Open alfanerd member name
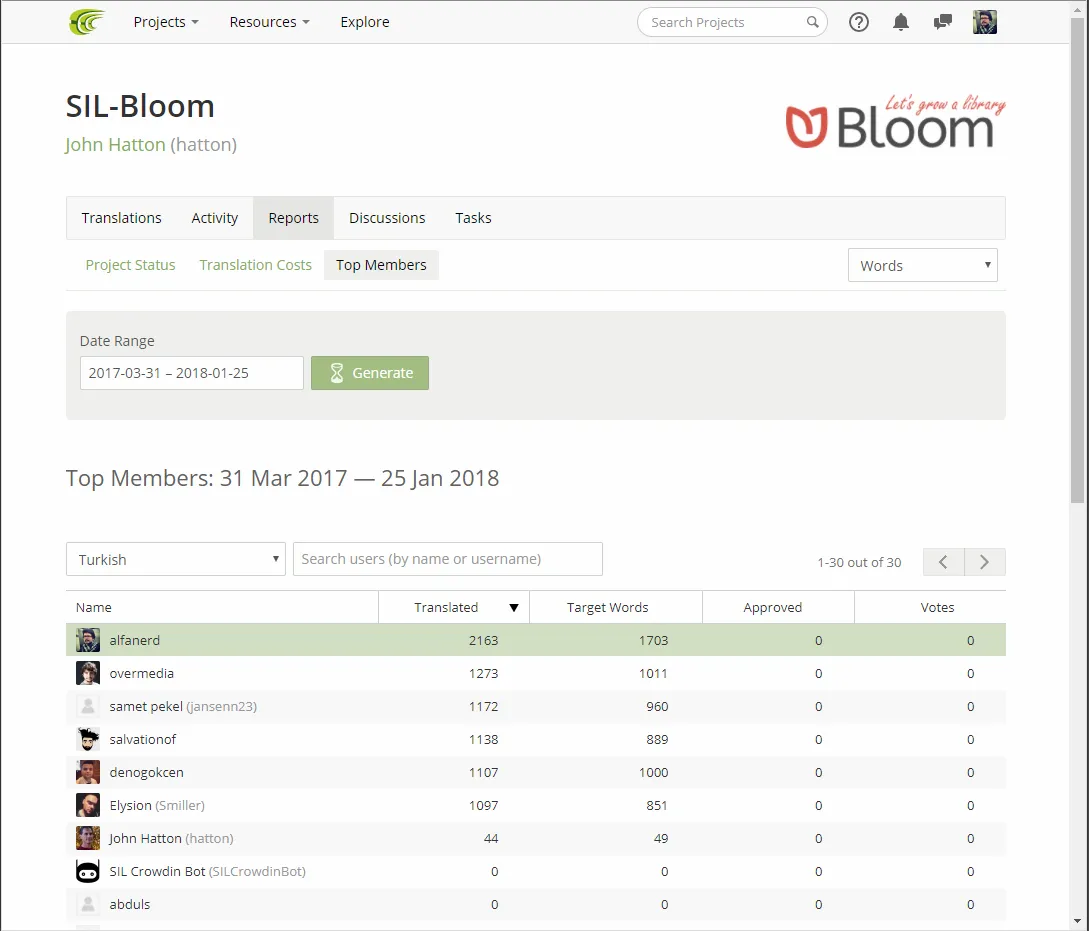1089x931 pixels. [135, 640]
